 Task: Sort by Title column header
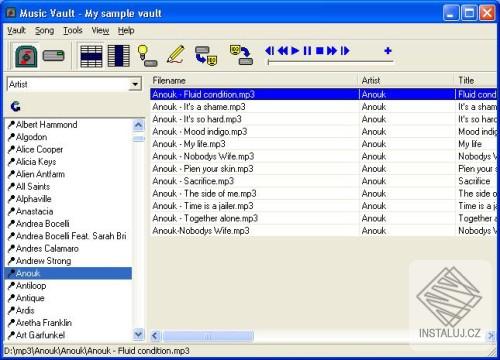(x=476, y=80)
